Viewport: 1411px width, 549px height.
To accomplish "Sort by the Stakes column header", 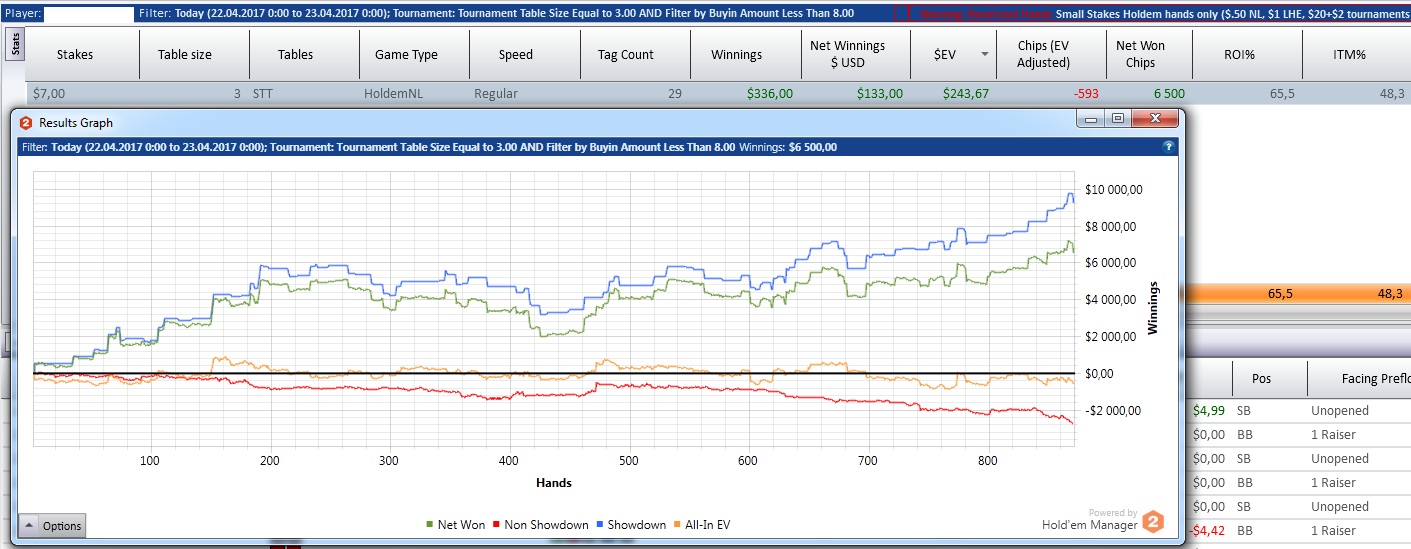I will tap(75, 55).
